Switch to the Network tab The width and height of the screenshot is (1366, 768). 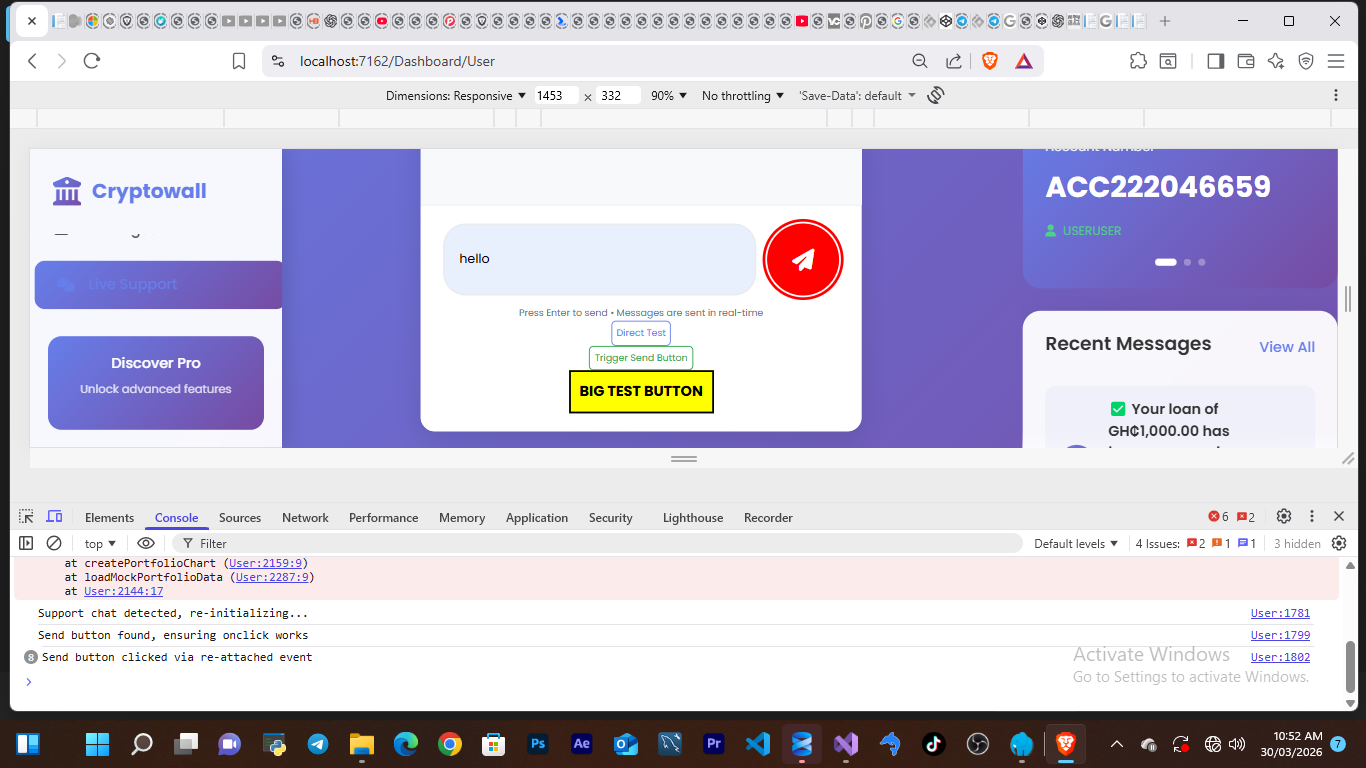305,517
